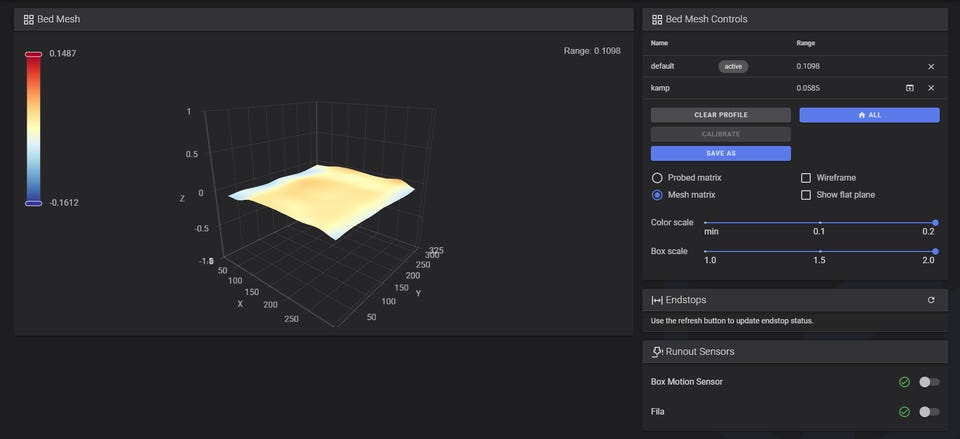Viewport: 960px width, 439px height.
Task: Select the default profile row
Action: pyautogui.click(x=795, y=66)
